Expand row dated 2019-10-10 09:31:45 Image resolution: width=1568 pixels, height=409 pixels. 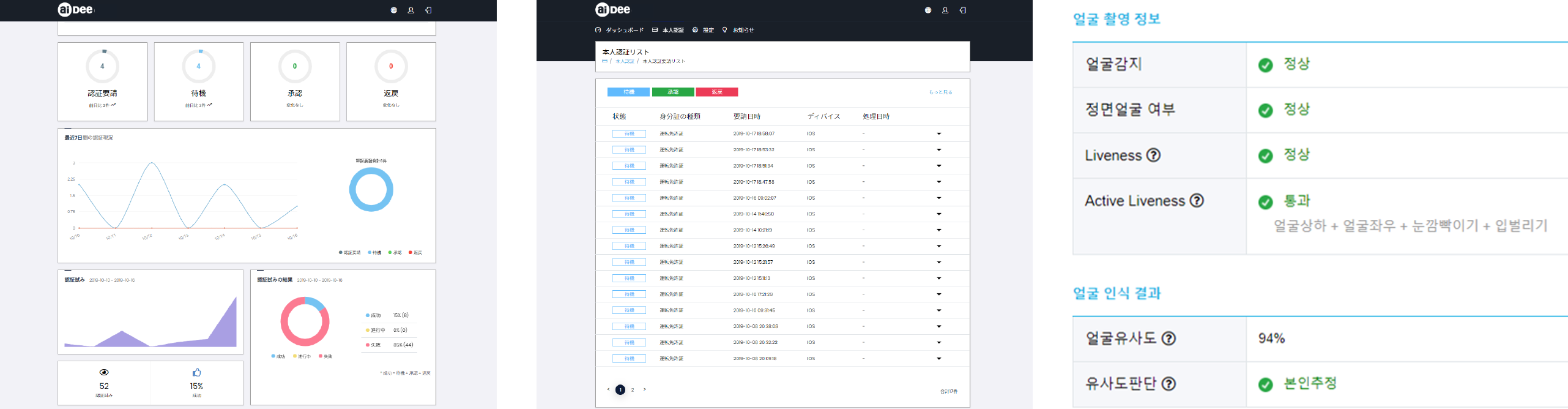939,310
